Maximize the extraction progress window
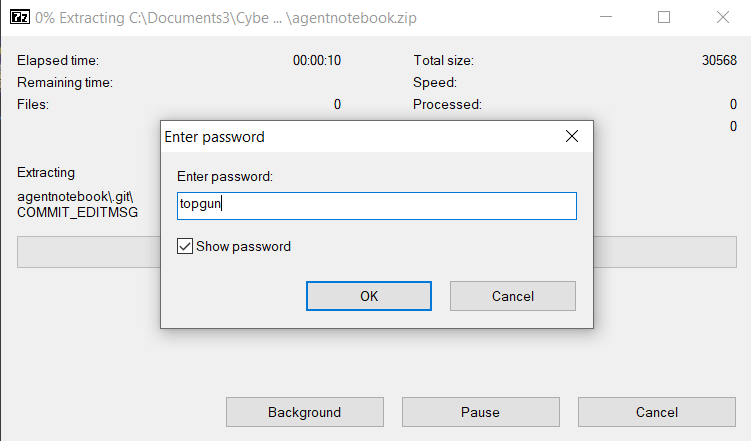 664,17
